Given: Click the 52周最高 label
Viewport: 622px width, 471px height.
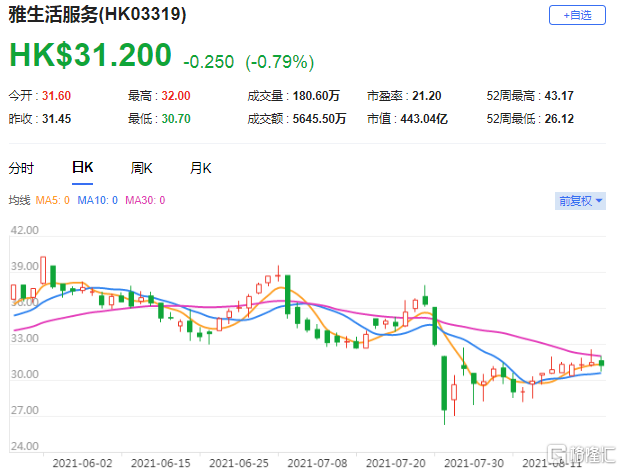Looking at the screenshot, I should tap(511, 96).
